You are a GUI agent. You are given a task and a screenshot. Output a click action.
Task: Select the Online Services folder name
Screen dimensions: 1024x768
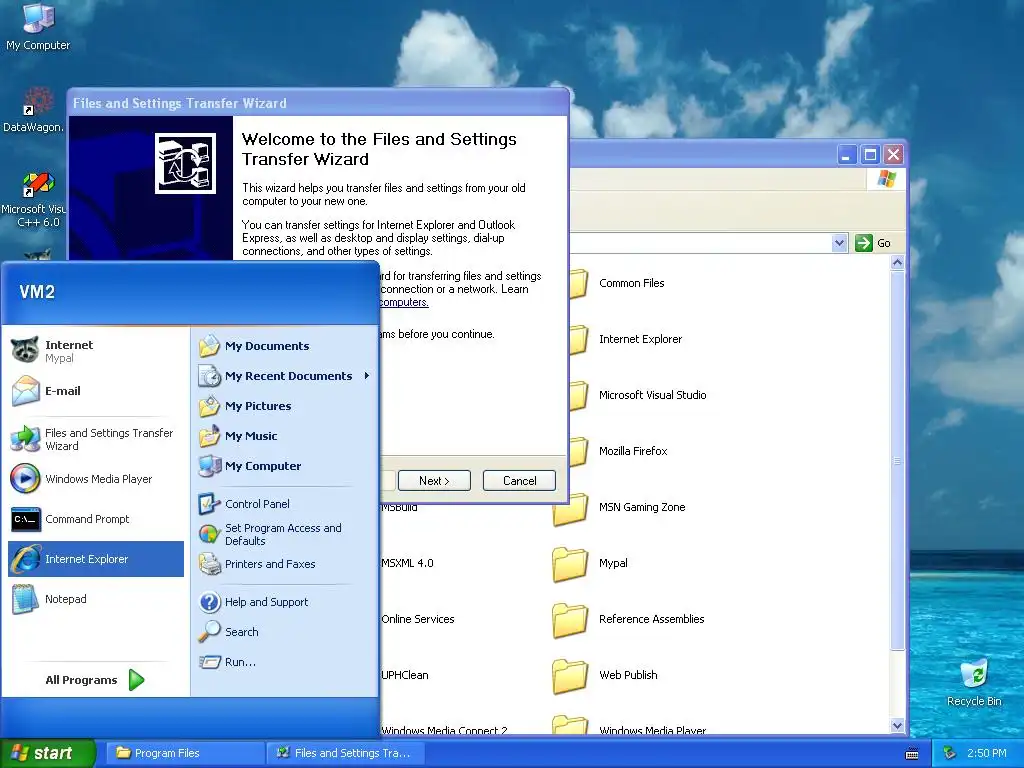tap(418, 619)
